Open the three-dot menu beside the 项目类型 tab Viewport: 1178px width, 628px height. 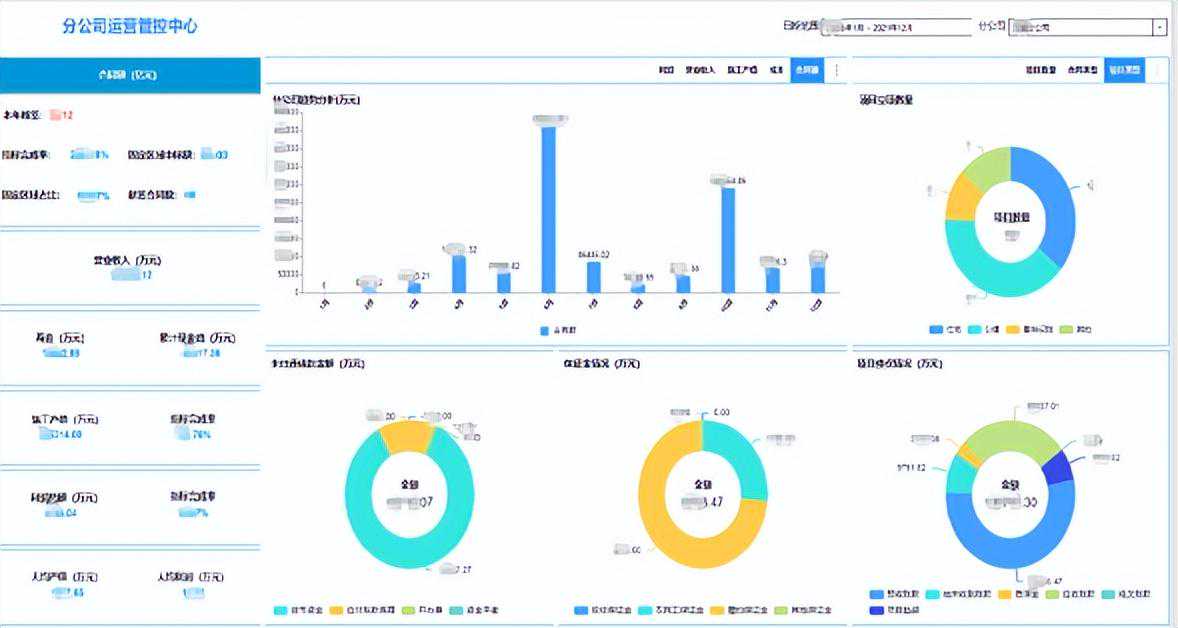pos(1157,71)
